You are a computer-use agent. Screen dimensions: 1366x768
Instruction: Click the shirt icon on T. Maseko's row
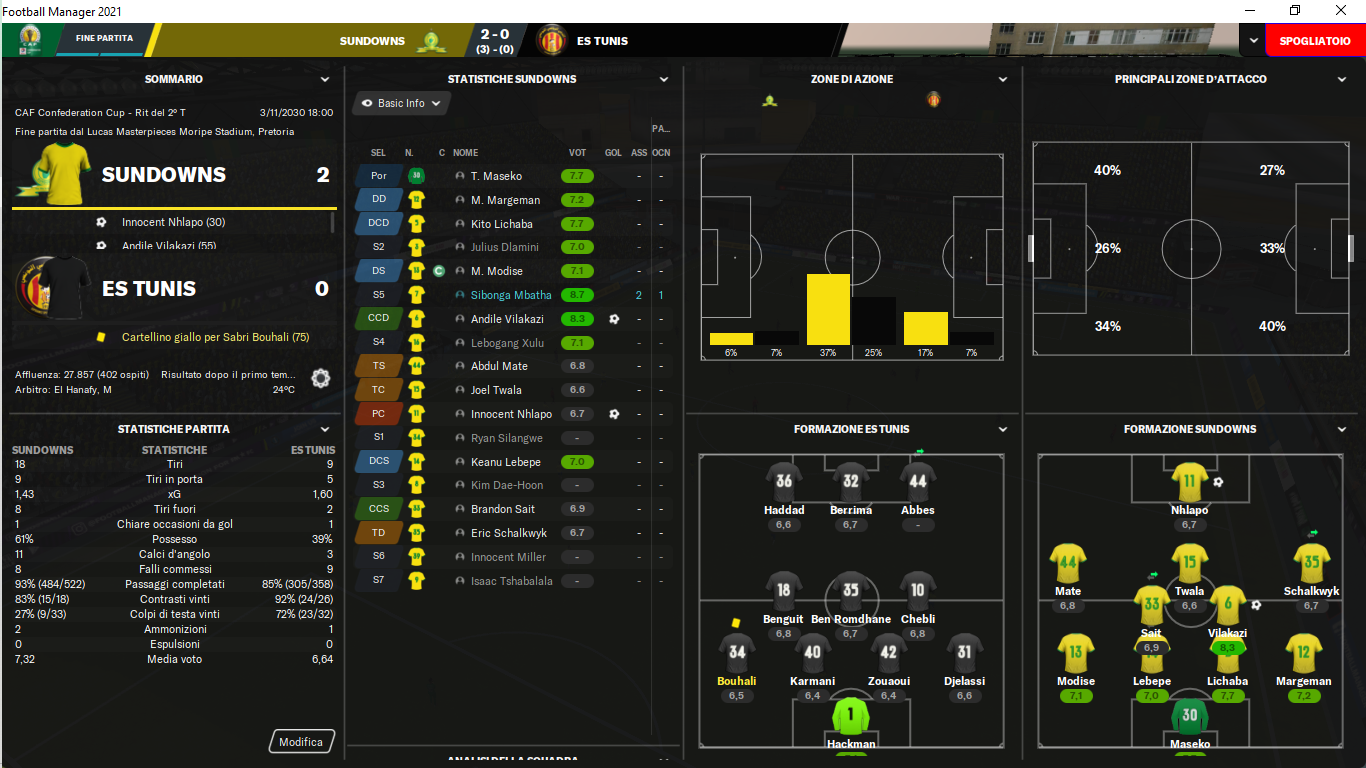coord(417,176)
